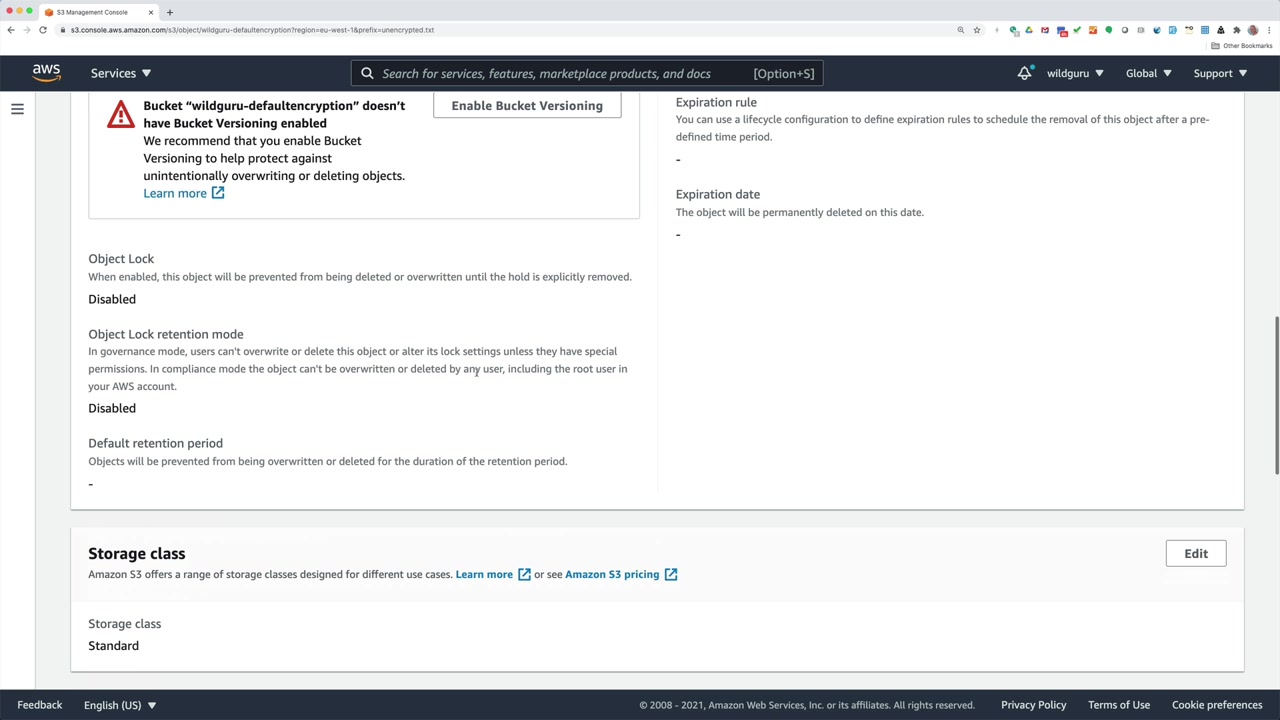Bookmark this page with the star icon
The height and width of the screenshot is (720, 1280).
977,30
